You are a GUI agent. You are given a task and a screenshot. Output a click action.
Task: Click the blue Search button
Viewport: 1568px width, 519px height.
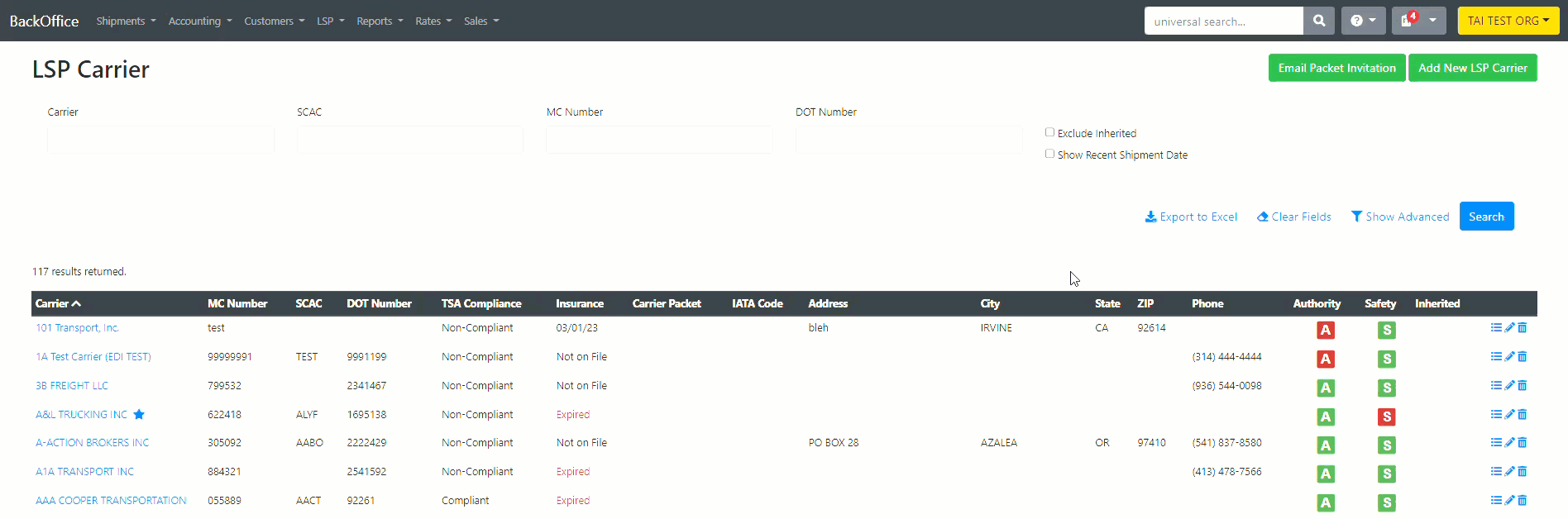coord(1486,217)
